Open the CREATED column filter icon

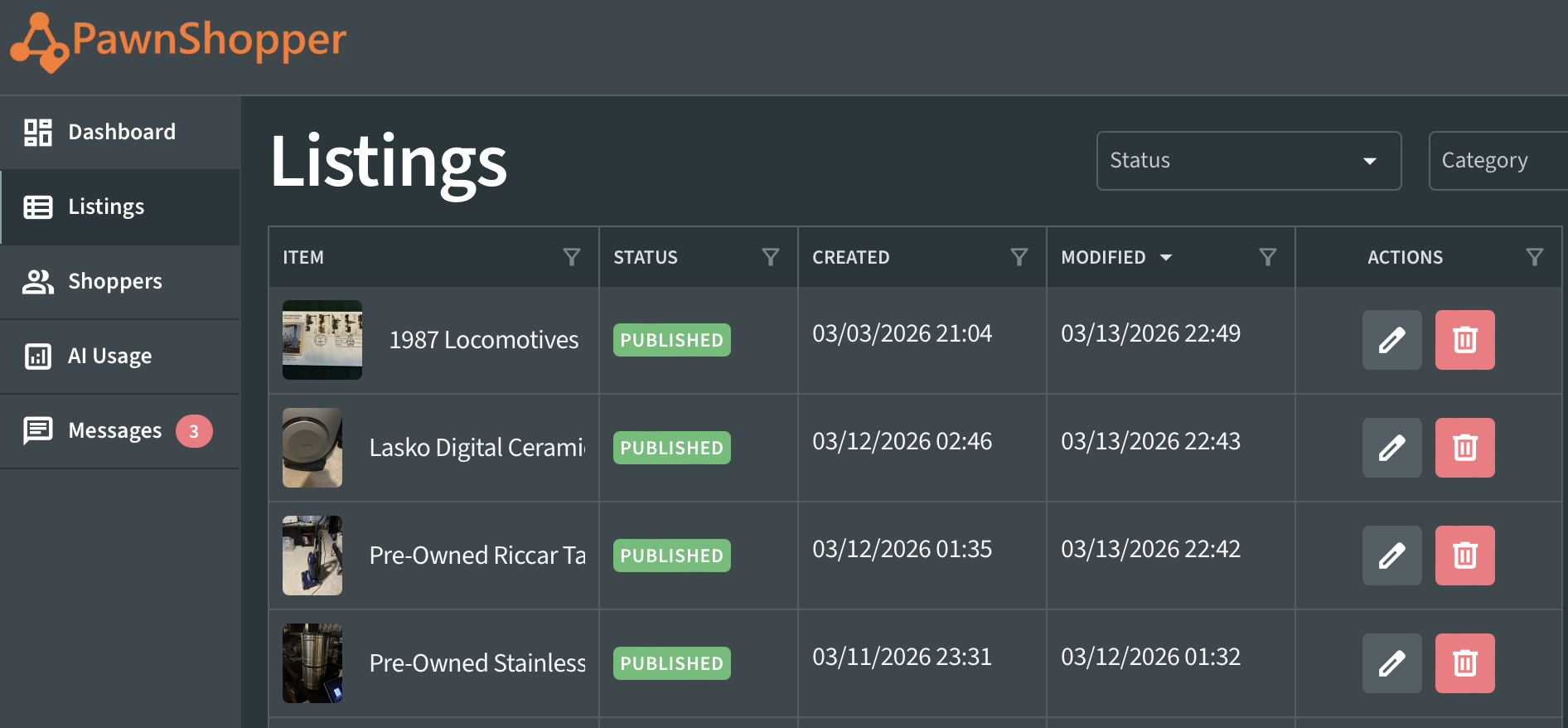[x=1019, y=257]
